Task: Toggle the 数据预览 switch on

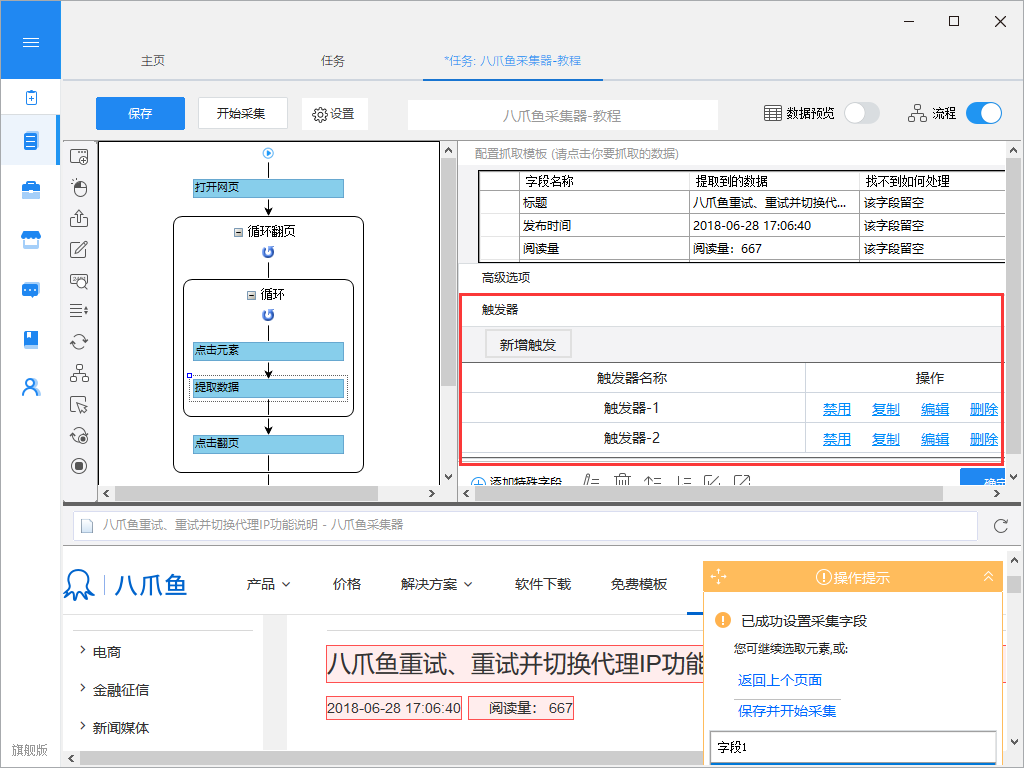Action: (x=862, y=113)
